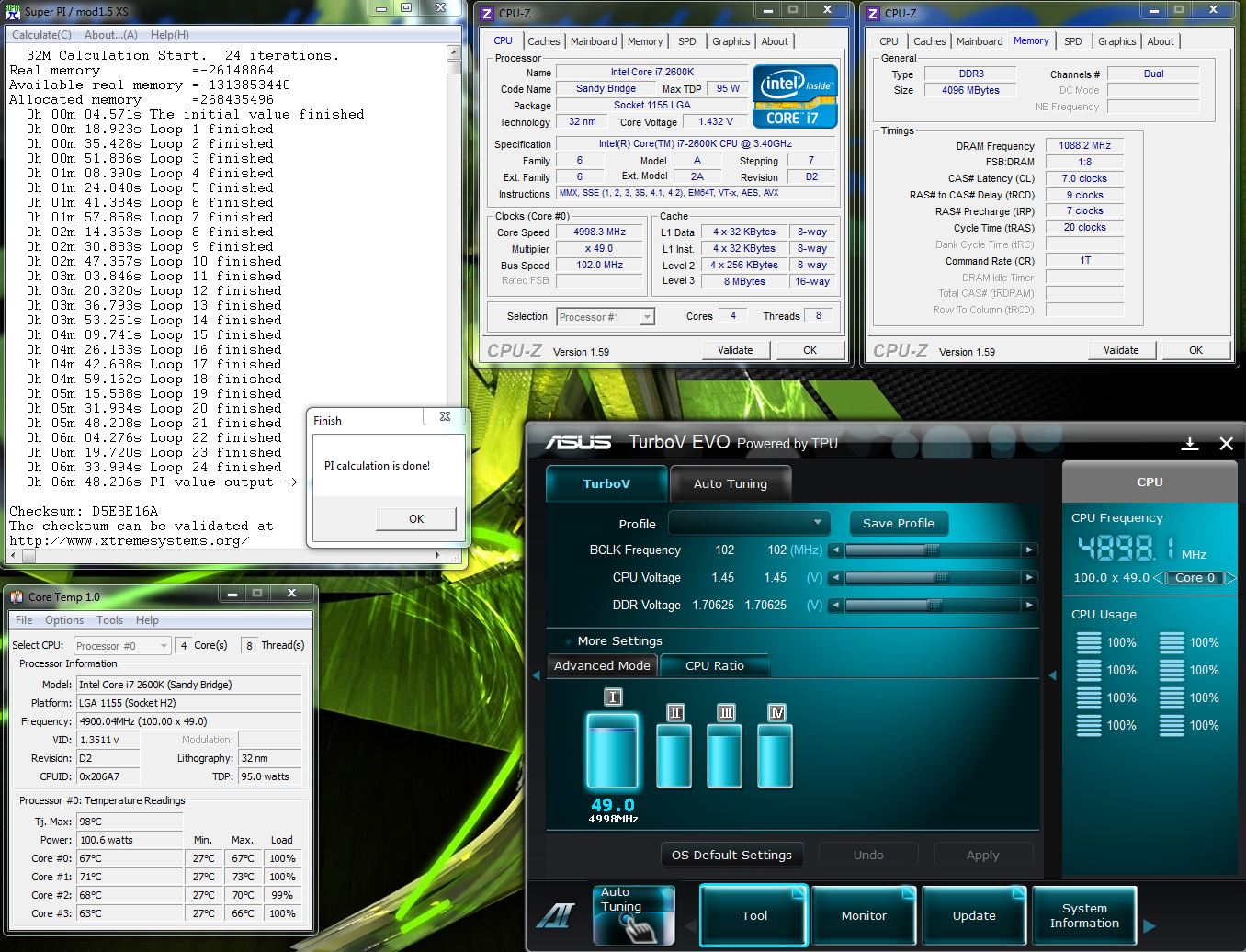Click the AI Suite logo icon
Viewport: 1246px width, 952px height.
[557, 915]
